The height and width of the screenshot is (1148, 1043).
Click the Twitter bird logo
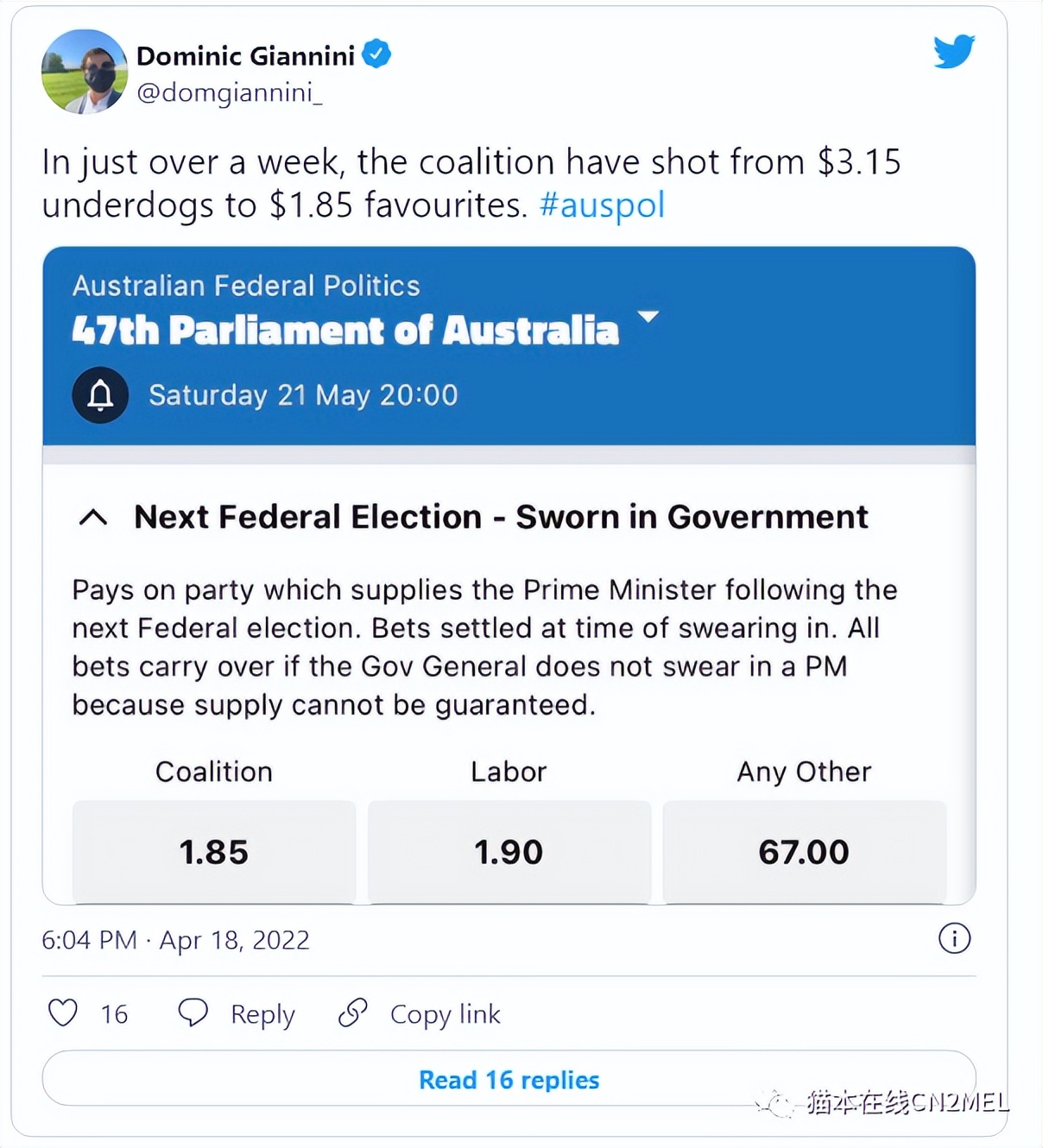(x=953, y=52)
